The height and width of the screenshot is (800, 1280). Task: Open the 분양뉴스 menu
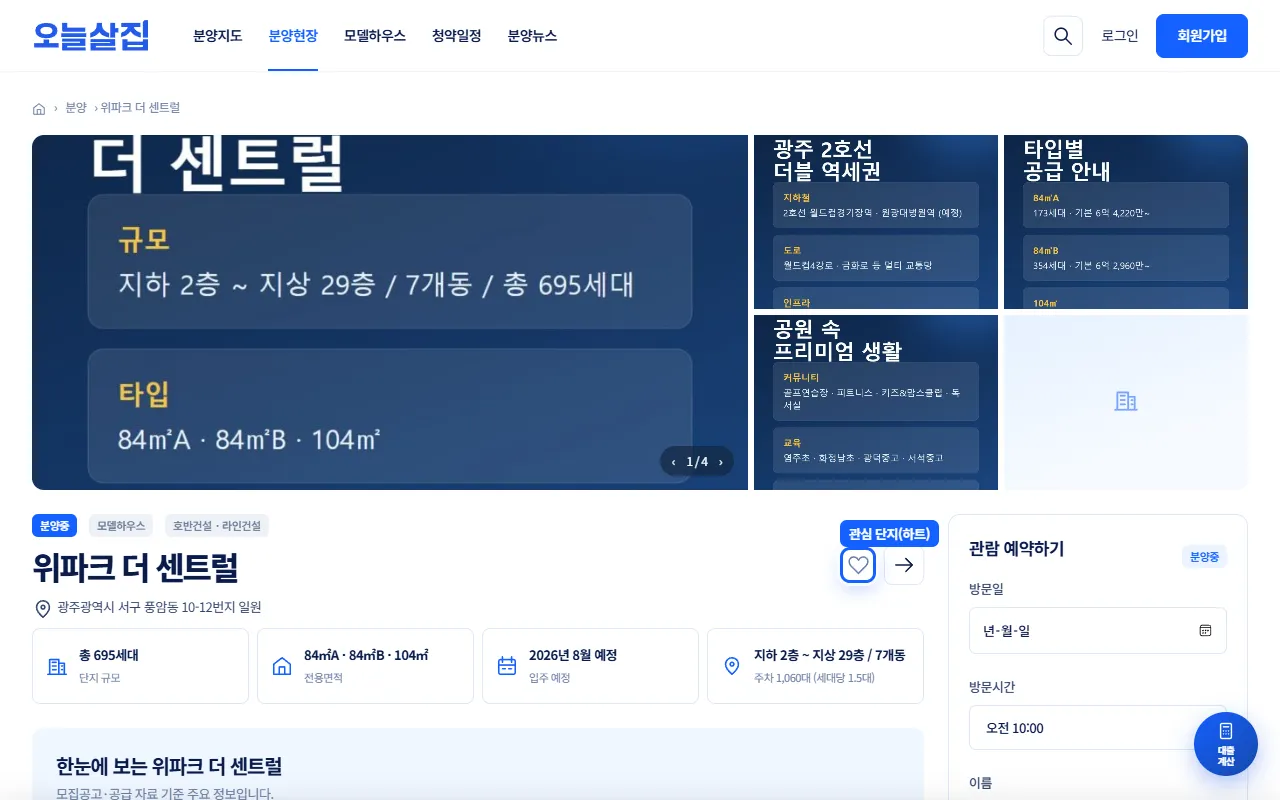[532, 36]
